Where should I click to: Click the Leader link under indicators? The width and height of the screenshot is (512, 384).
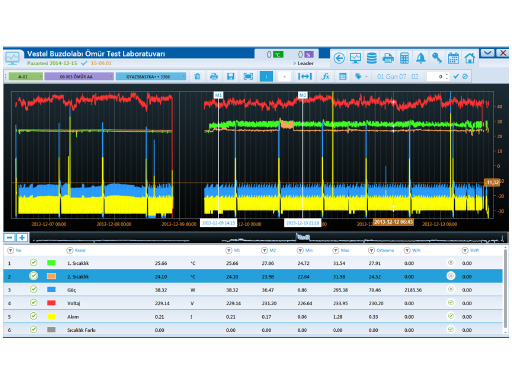point(305,63)
